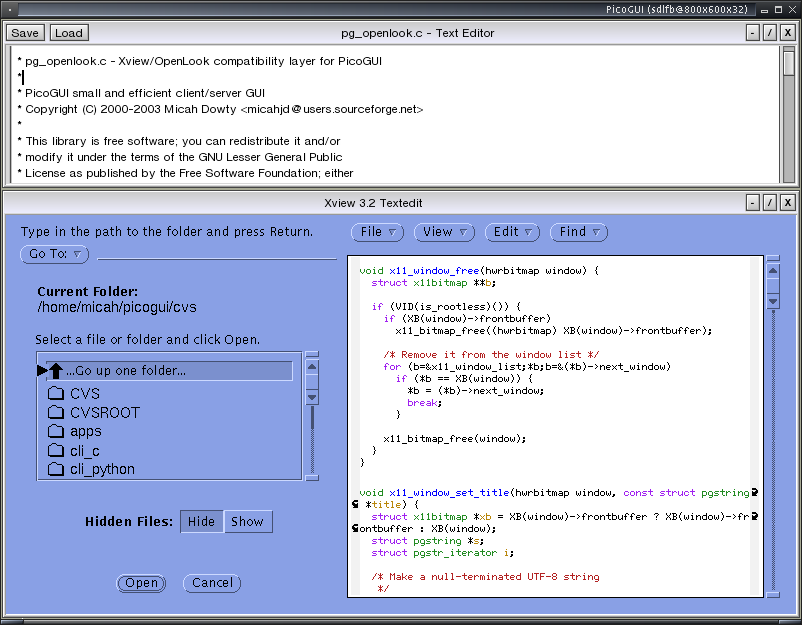Click the code pane scrollbar cable

[773, 450]
